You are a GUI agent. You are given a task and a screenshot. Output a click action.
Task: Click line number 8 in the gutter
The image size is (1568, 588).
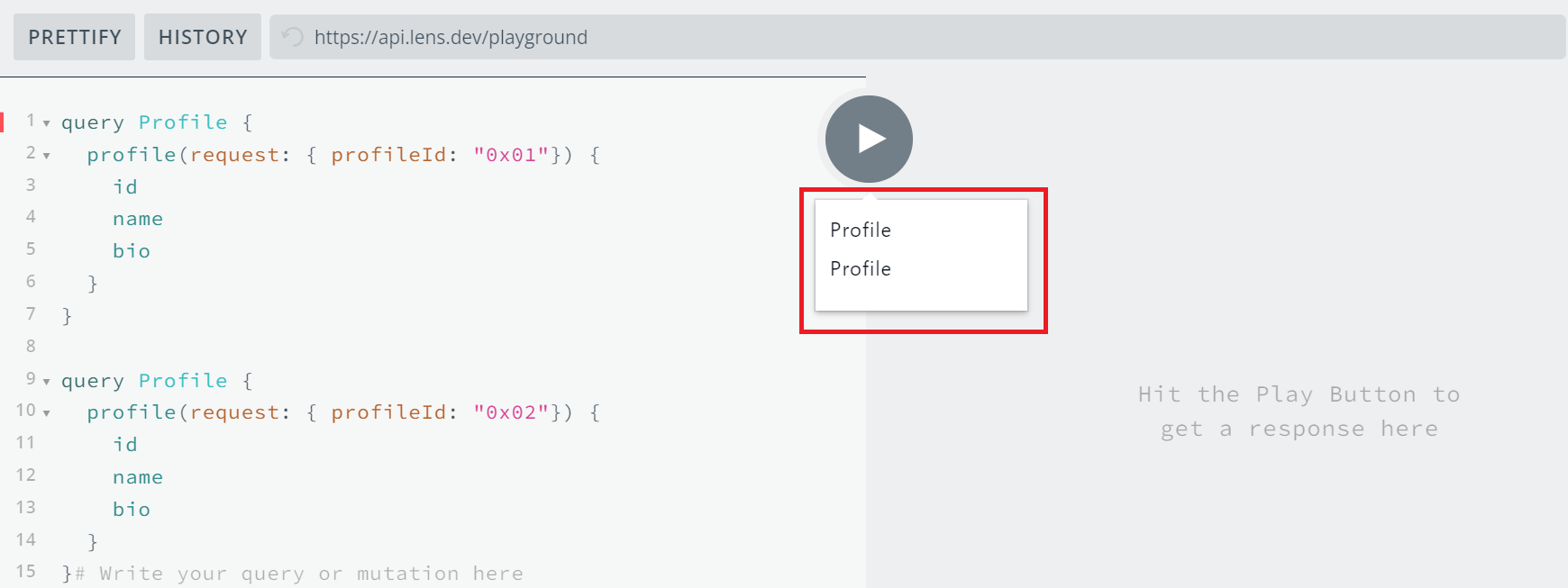31,346
